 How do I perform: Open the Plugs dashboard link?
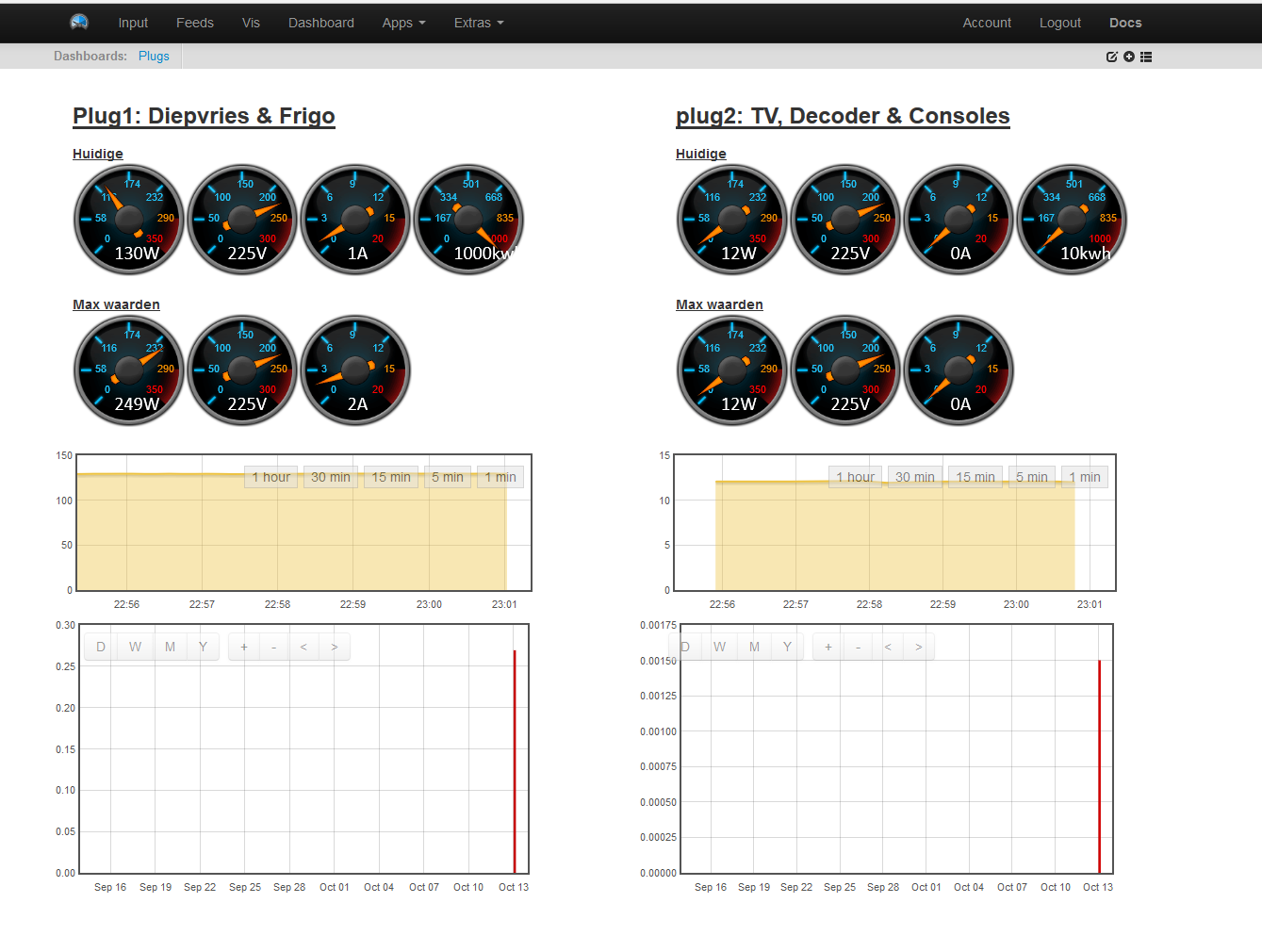coord(154,56)
